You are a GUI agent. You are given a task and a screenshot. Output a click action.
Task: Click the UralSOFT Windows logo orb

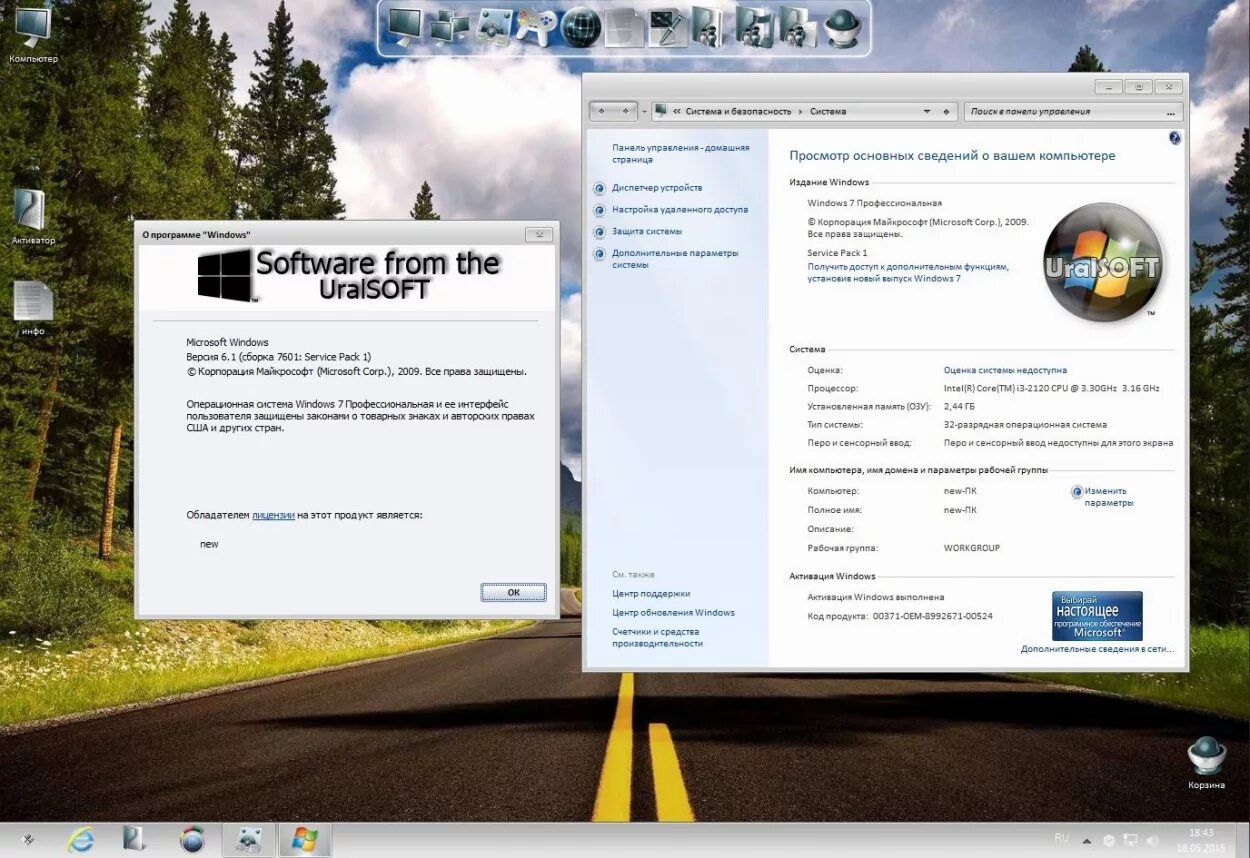(x=1103, y=263)
